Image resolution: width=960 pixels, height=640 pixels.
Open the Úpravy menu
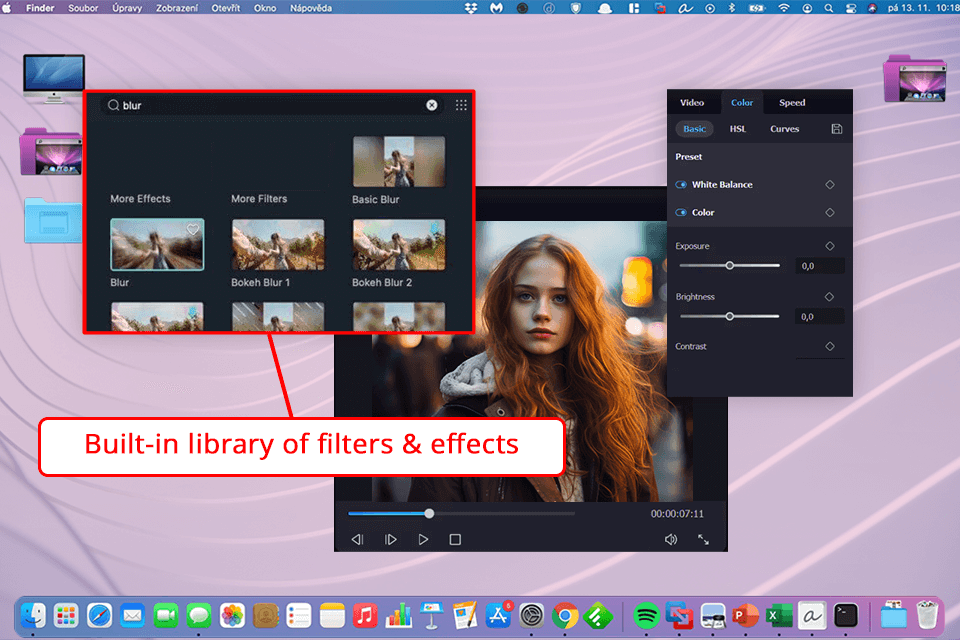coord(127,8)
